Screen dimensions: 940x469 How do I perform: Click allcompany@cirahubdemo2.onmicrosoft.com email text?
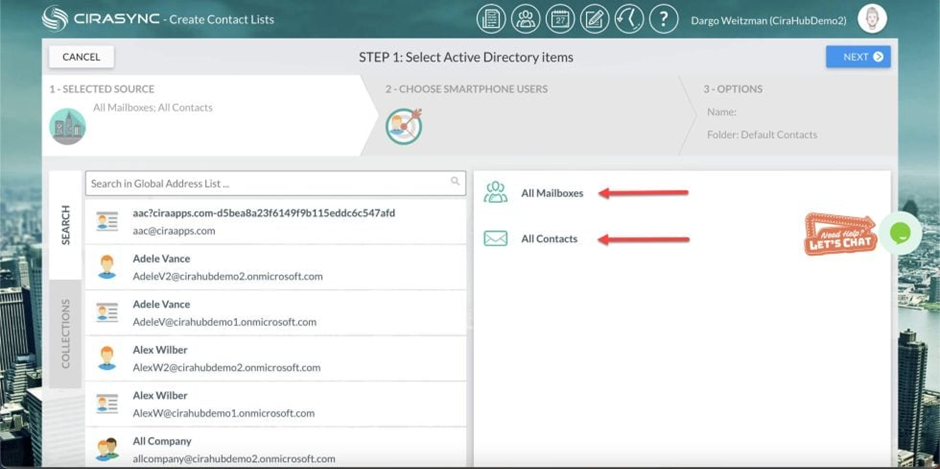click(x=234, y=459)
